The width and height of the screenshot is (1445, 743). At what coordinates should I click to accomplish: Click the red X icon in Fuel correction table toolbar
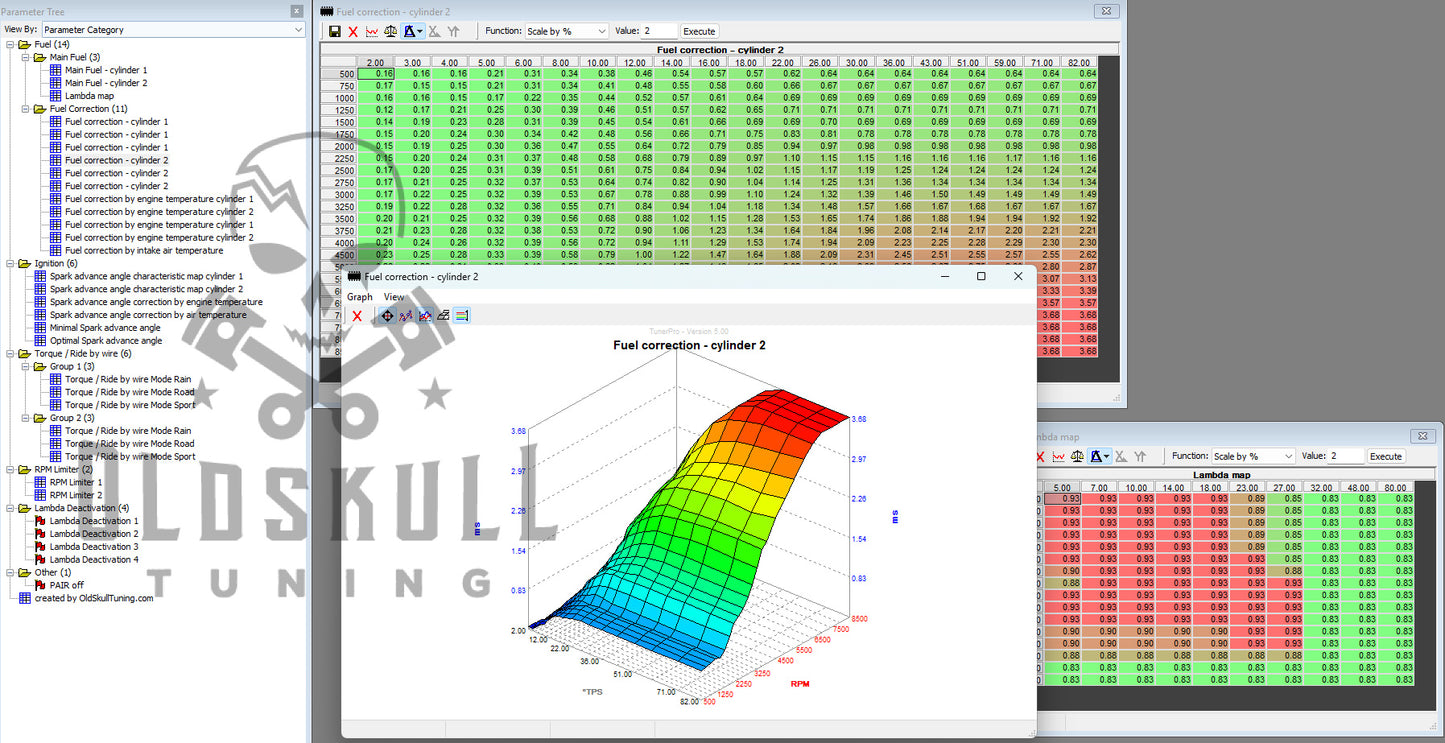pyautogui.click(x=353, y=32)
